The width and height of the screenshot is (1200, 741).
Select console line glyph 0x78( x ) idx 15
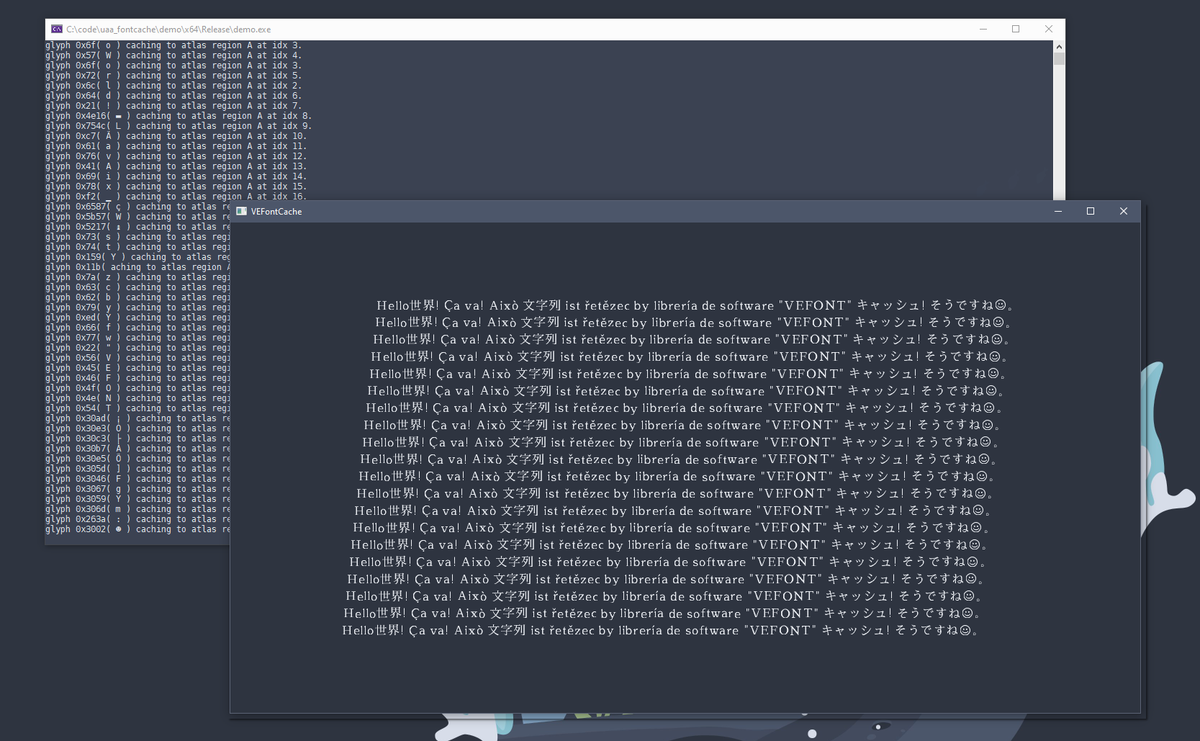175,186
